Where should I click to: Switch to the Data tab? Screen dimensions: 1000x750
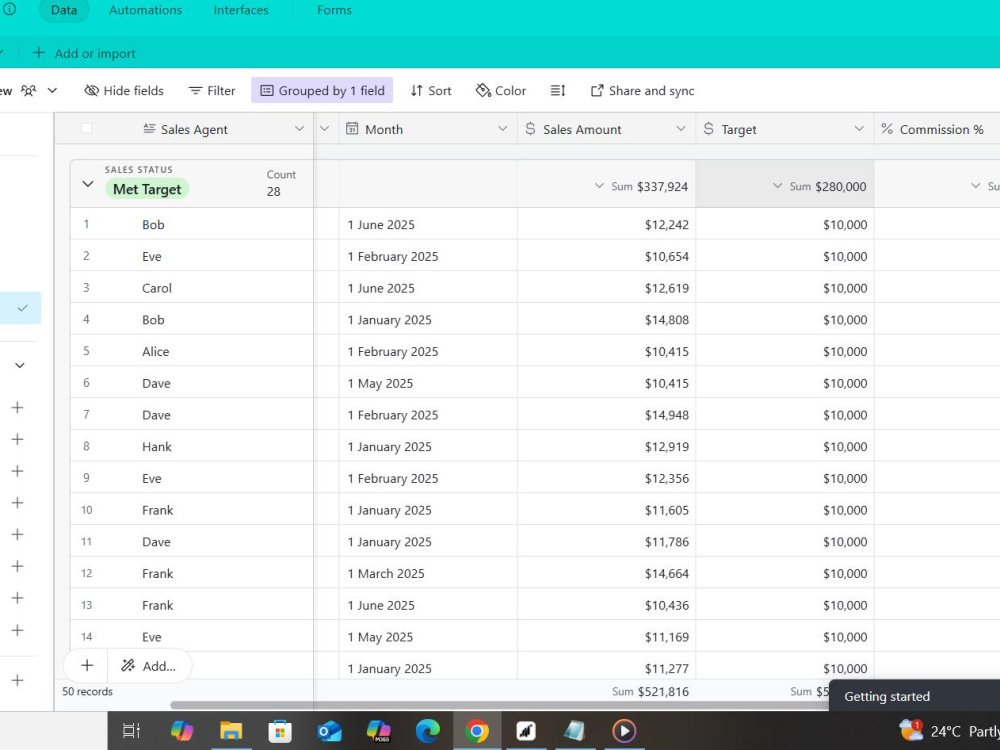64,10
